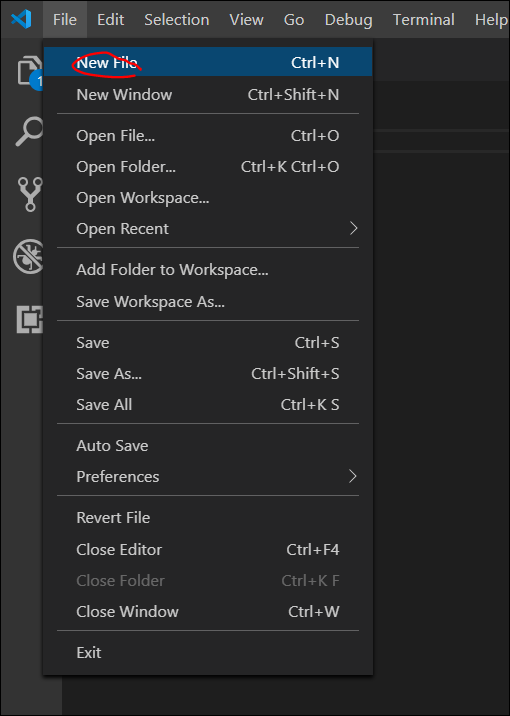Select Open Folder... entry
The image size is (510, 716).
tap(208, 167)
